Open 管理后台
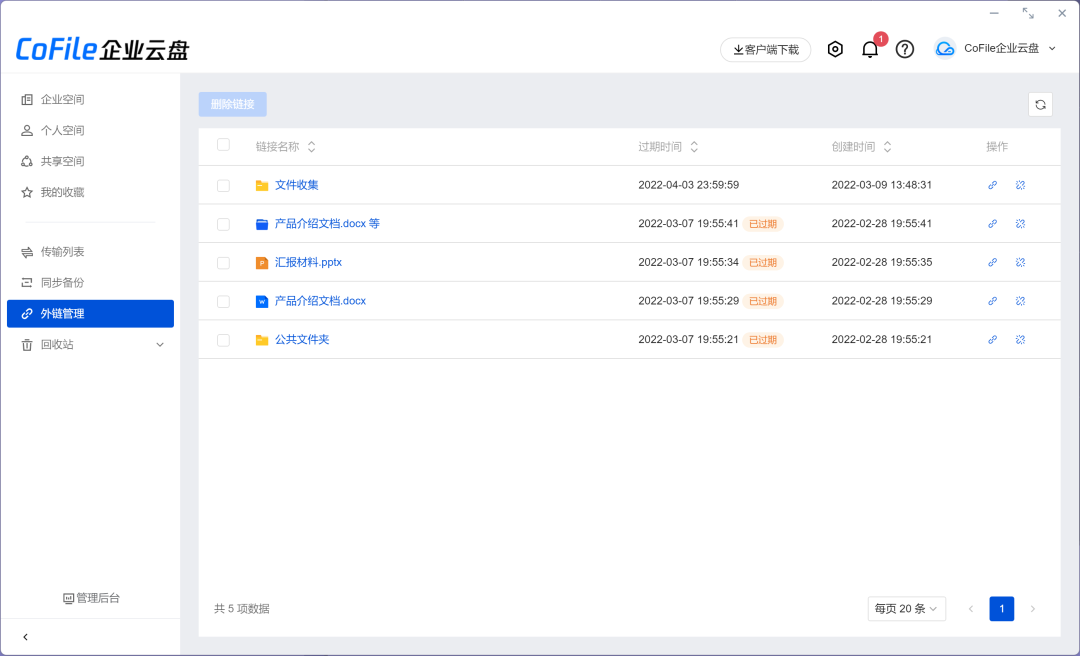 91,598
